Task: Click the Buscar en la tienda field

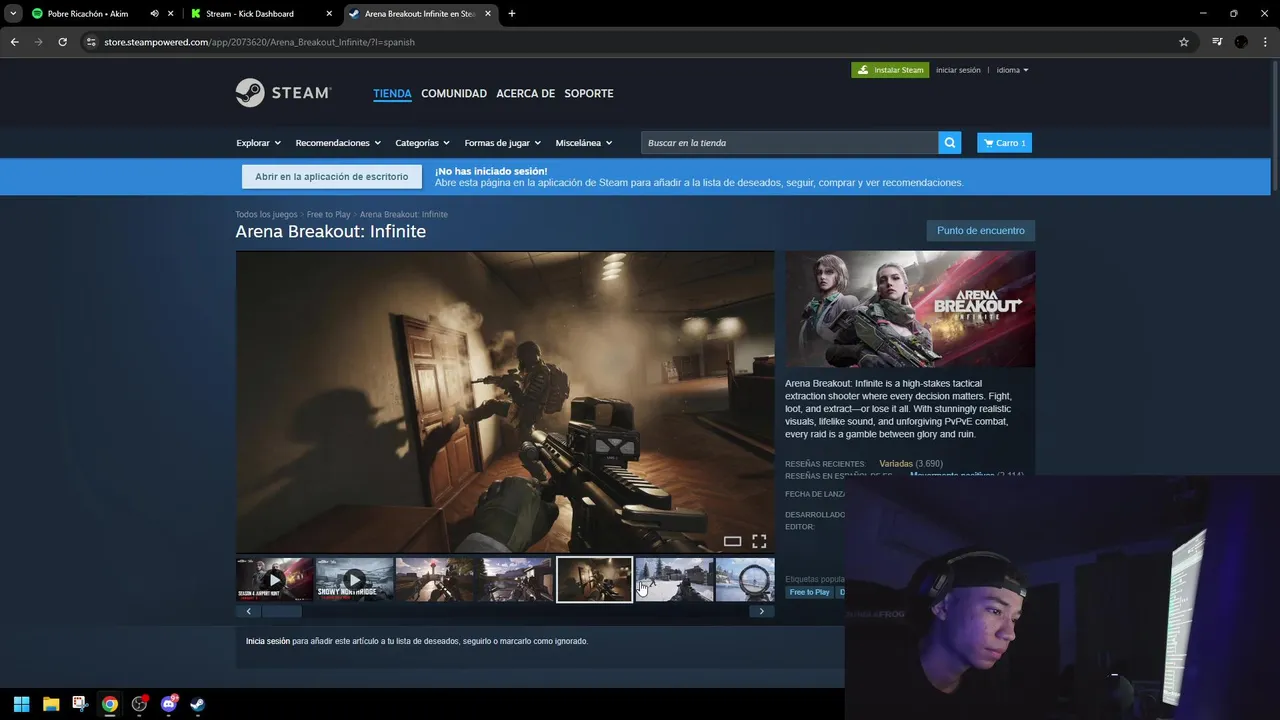Action: click(x=790, y=143)
